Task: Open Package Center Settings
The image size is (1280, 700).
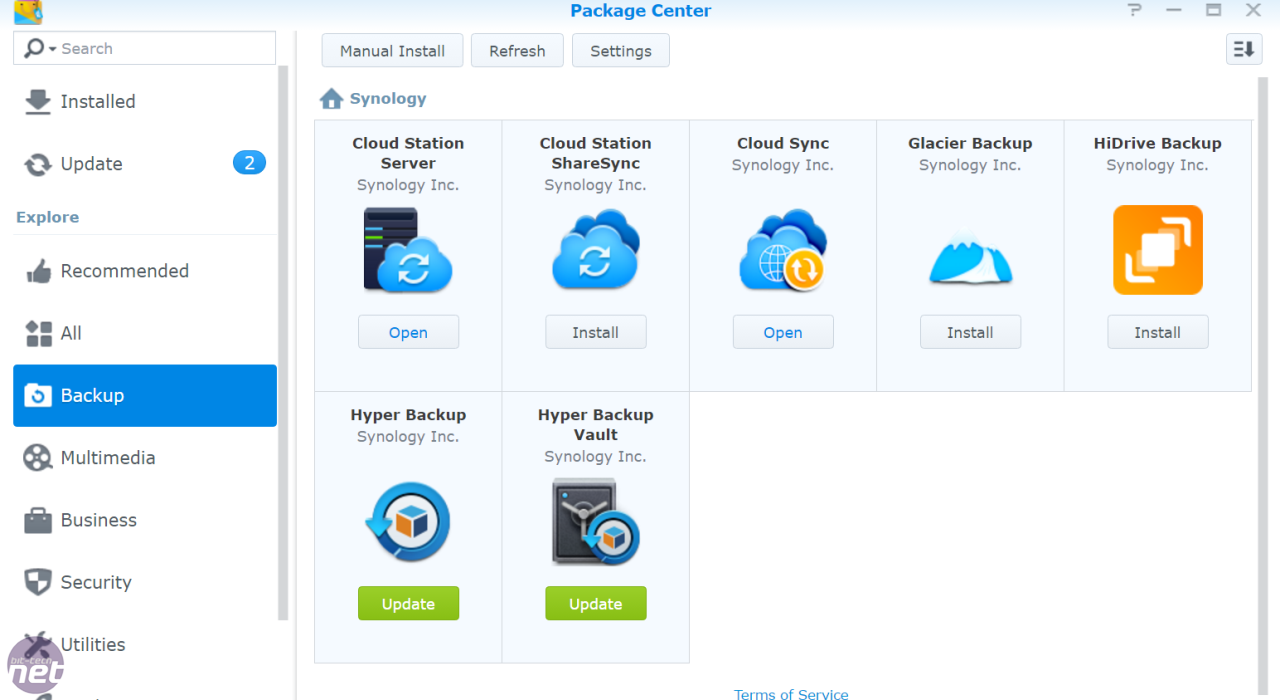Action: click(x=621, y=51)
